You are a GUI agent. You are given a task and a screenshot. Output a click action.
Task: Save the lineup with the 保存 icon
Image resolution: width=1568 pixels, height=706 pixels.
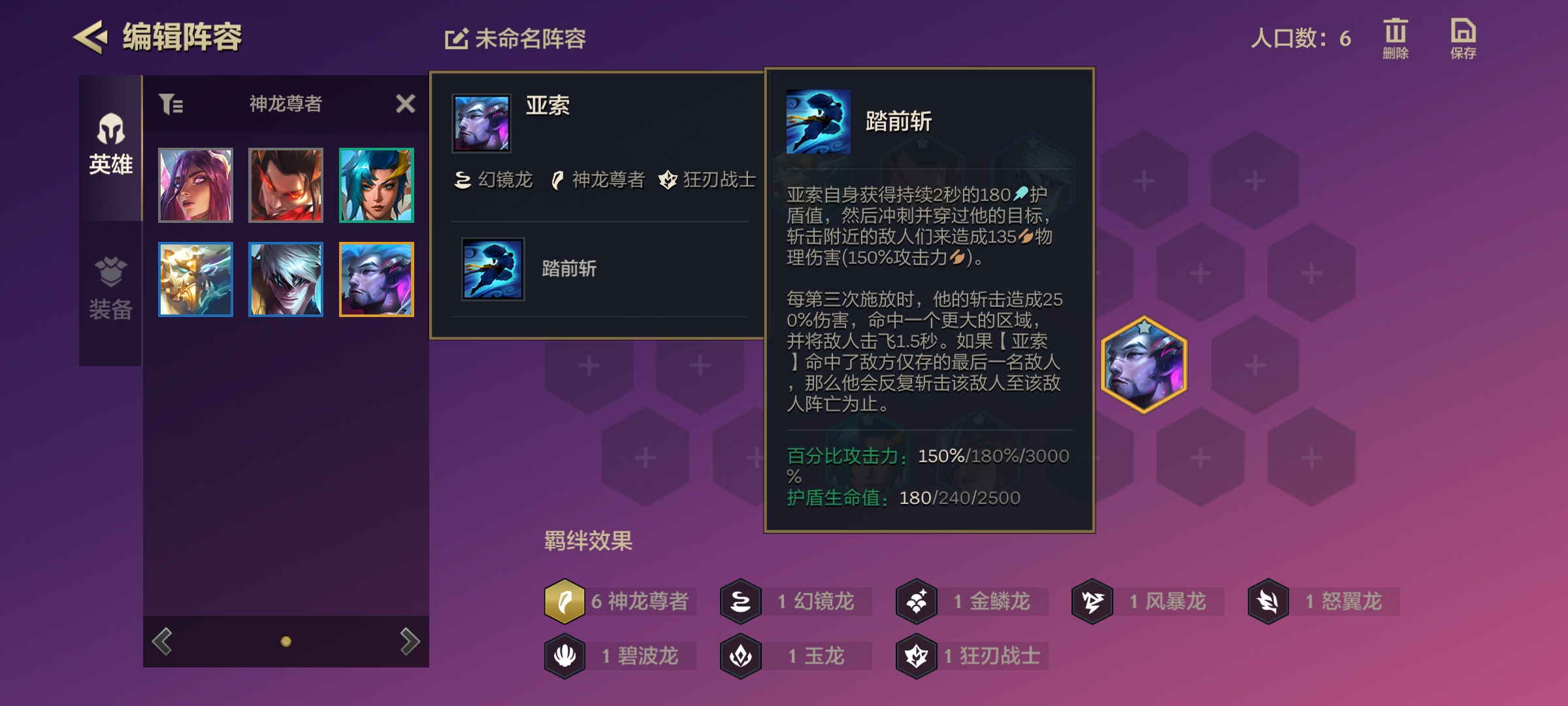coord(1463,39)
